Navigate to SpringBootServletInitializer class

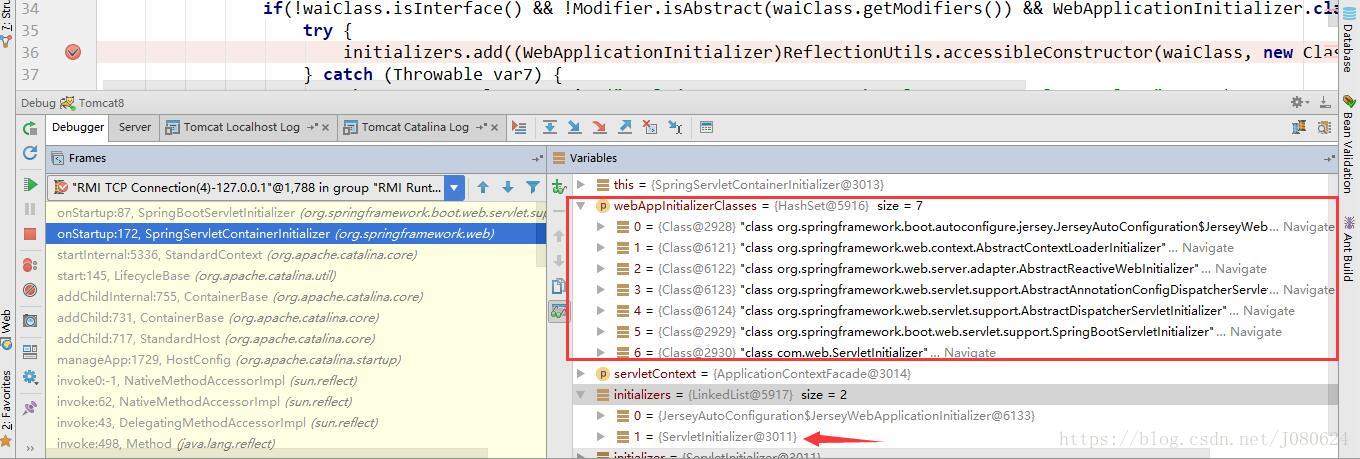1255,331
